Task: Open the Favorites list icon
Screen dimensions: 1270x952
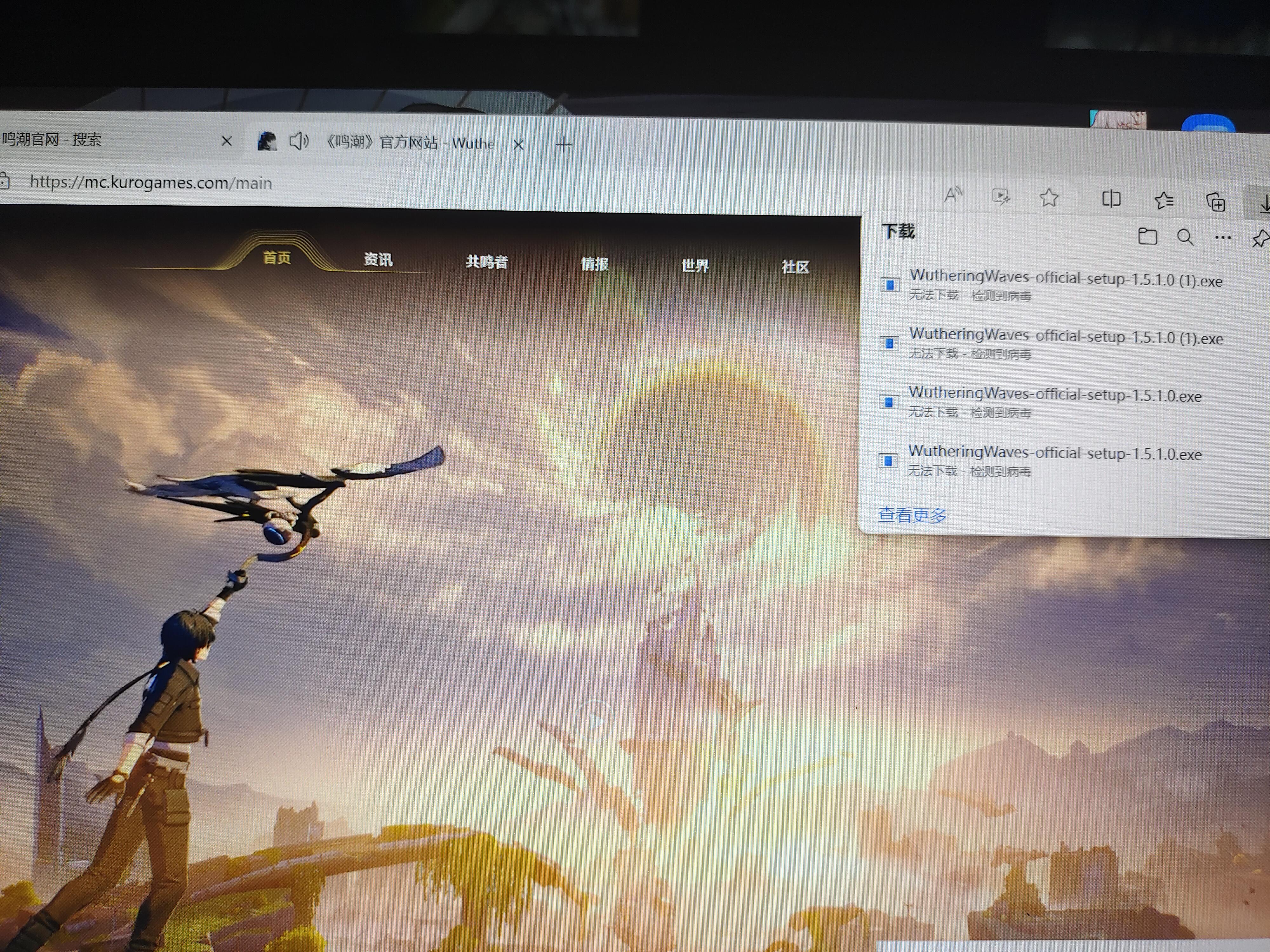Action: pos(1164,200)
